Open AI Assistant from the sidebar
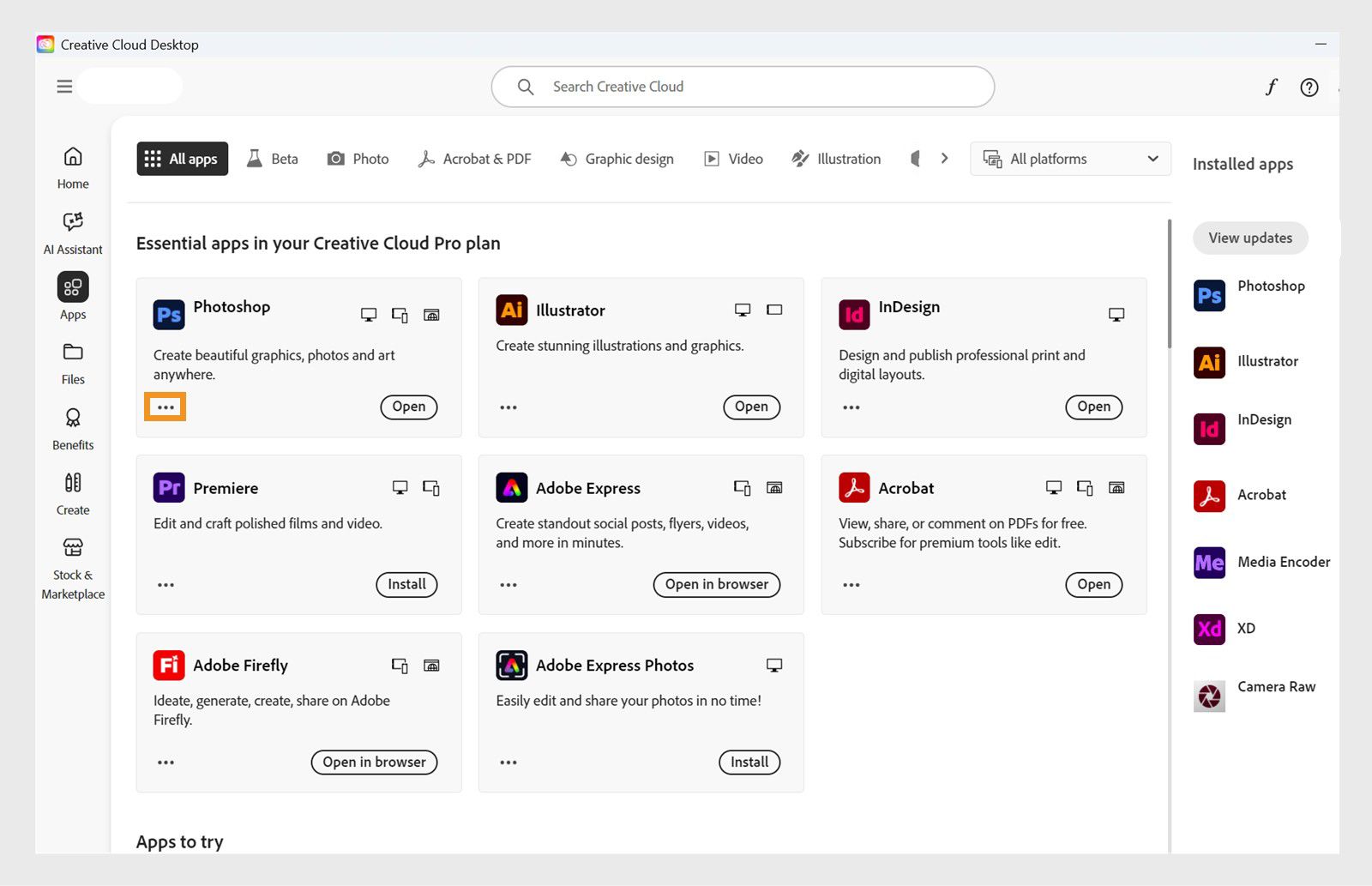 coord(73,233)
